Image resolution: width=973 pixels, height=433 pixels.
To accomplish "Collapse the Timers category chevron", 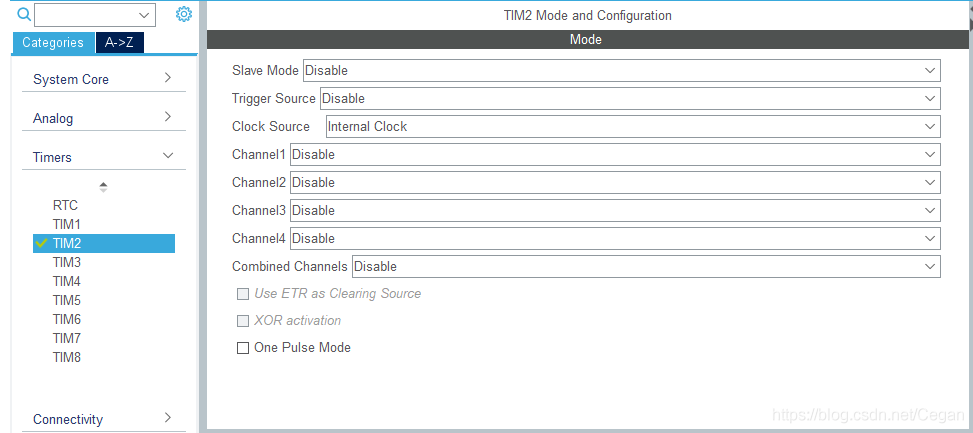I will tap(168, 156).
